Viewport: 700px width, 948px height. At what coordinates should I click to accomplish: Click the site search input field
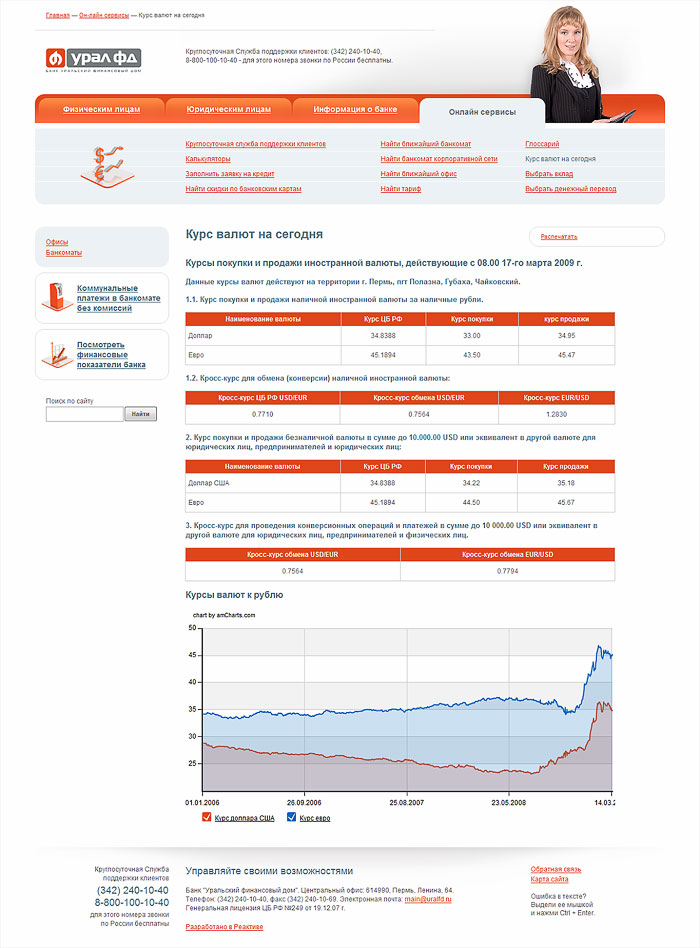[x=84, y=414]
